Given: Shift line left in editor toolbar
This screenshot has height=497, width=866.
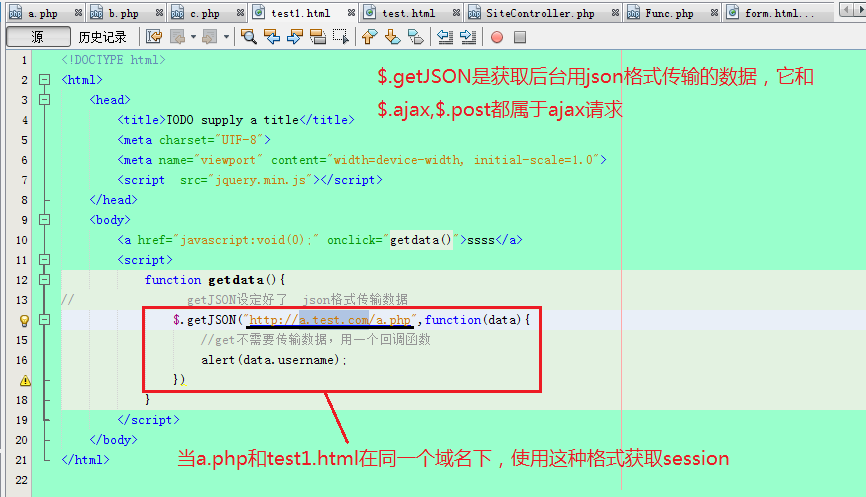Looking at the screenshot, I should click(444, 37).
